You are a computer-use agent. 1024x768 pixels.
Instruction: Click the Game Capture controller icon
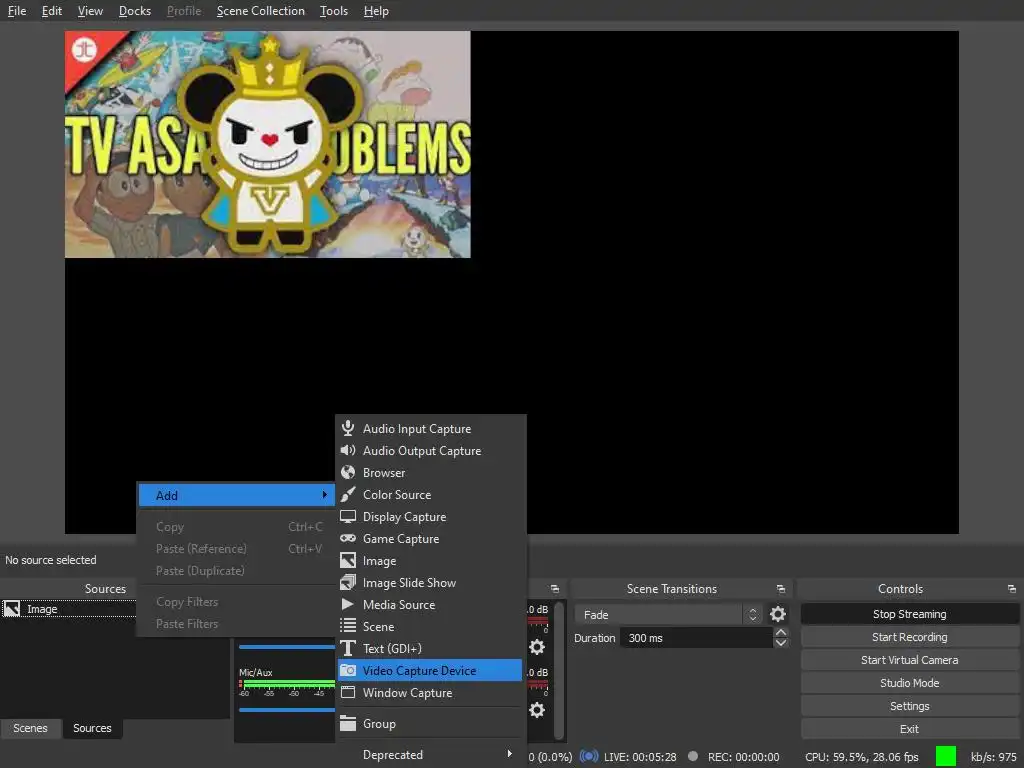pyautogui.click(x=348, y=538)
